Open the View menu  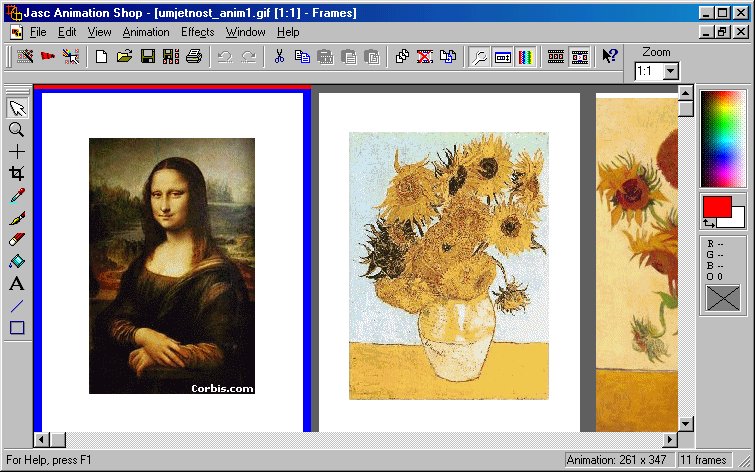click(99, 32)
